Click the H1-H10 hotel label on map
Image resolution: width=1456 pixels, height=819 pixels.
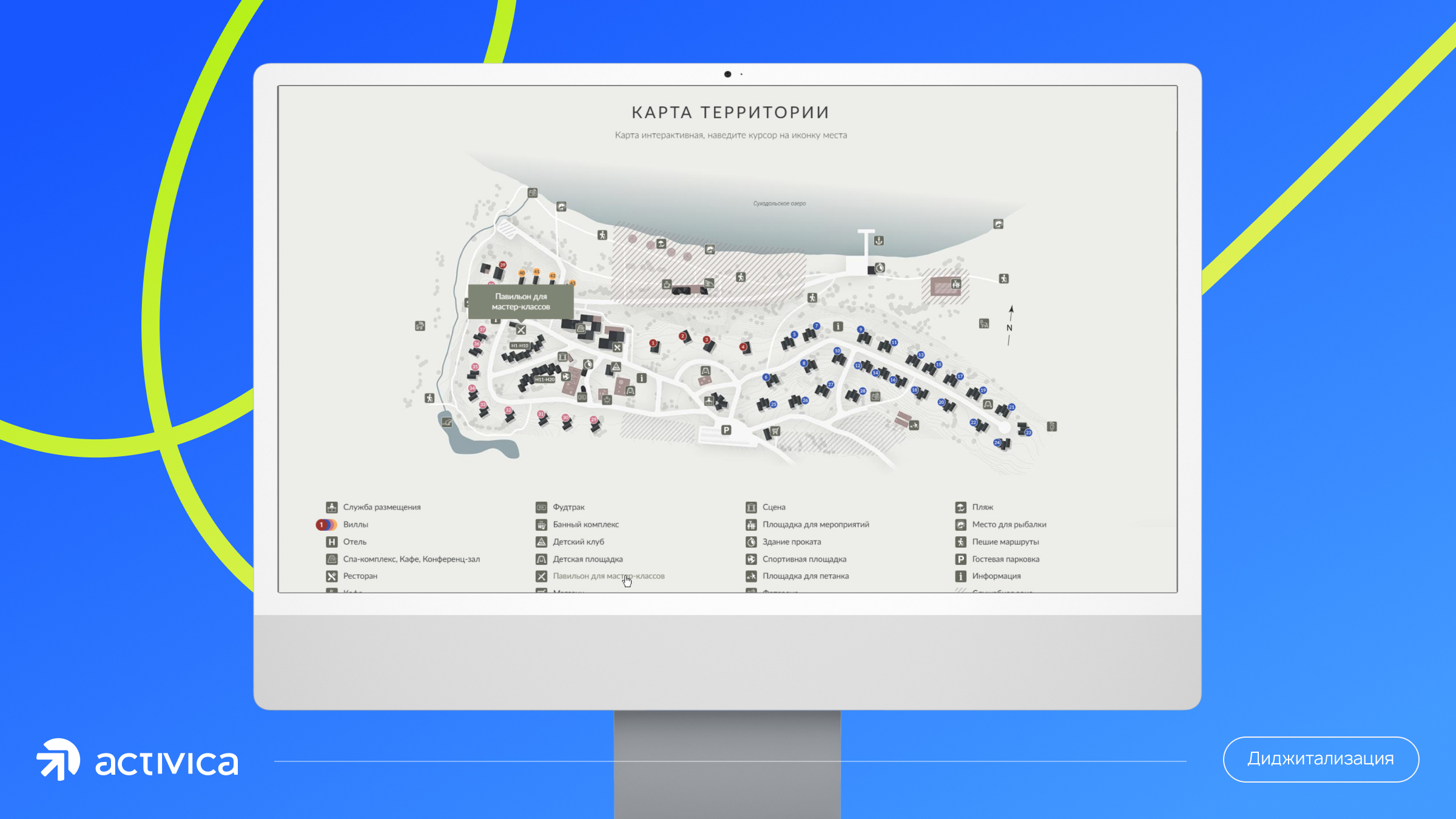pos(520,346)
